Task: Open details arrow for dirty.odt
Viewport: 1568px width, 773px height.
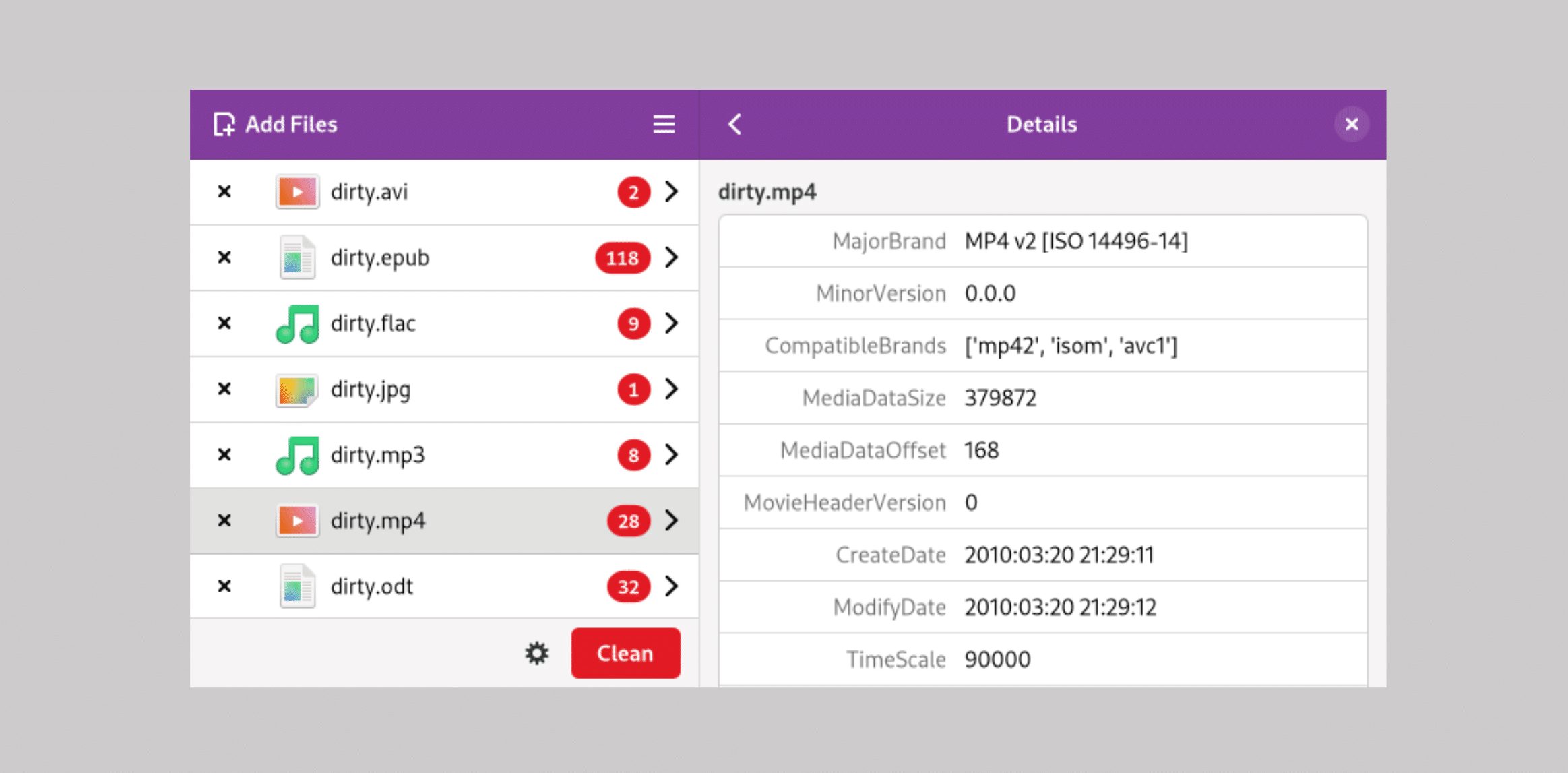Action: click(671, 586)
